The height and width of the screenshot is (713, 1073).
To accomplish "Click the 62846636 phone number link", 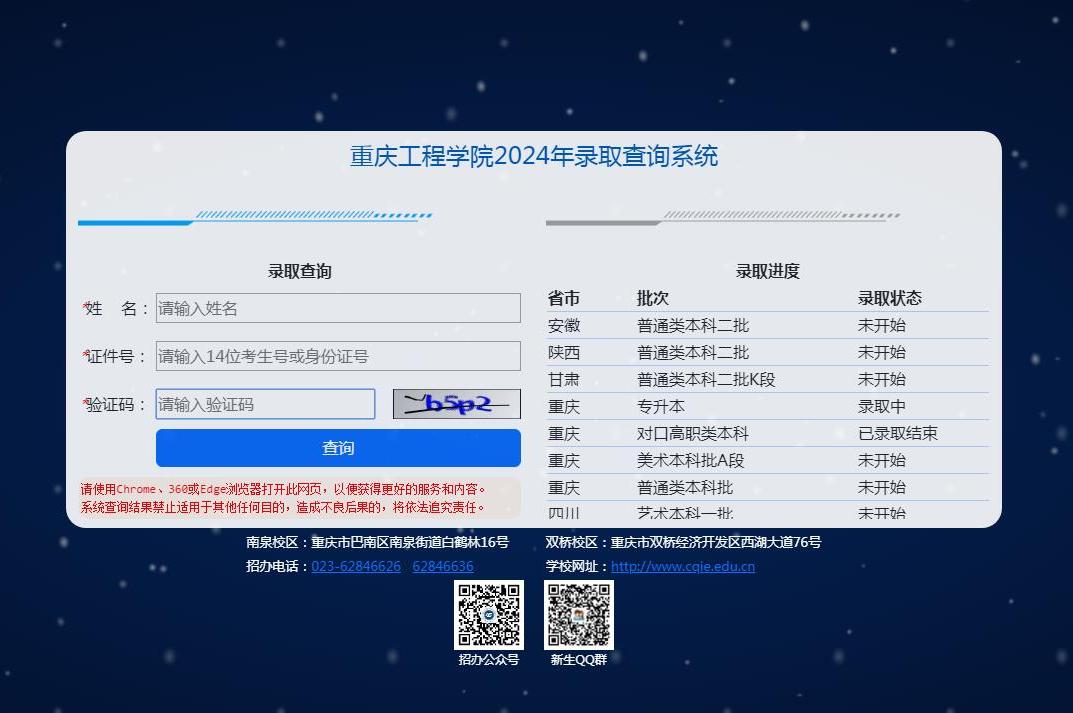I will (x=443, y=566).
